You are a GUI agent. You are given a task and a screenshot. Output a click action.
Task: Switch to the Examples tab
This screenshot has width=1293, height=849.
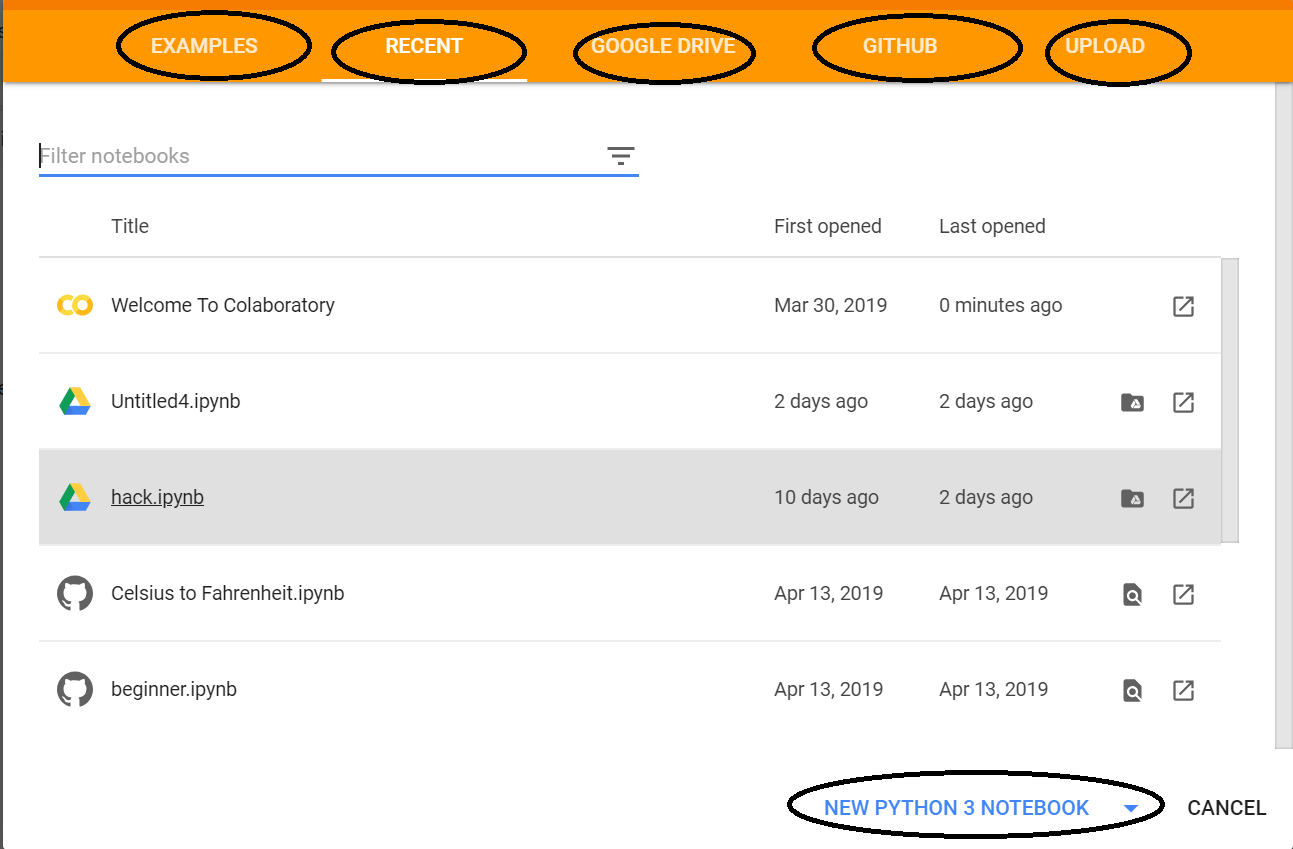tap(204, 46)
